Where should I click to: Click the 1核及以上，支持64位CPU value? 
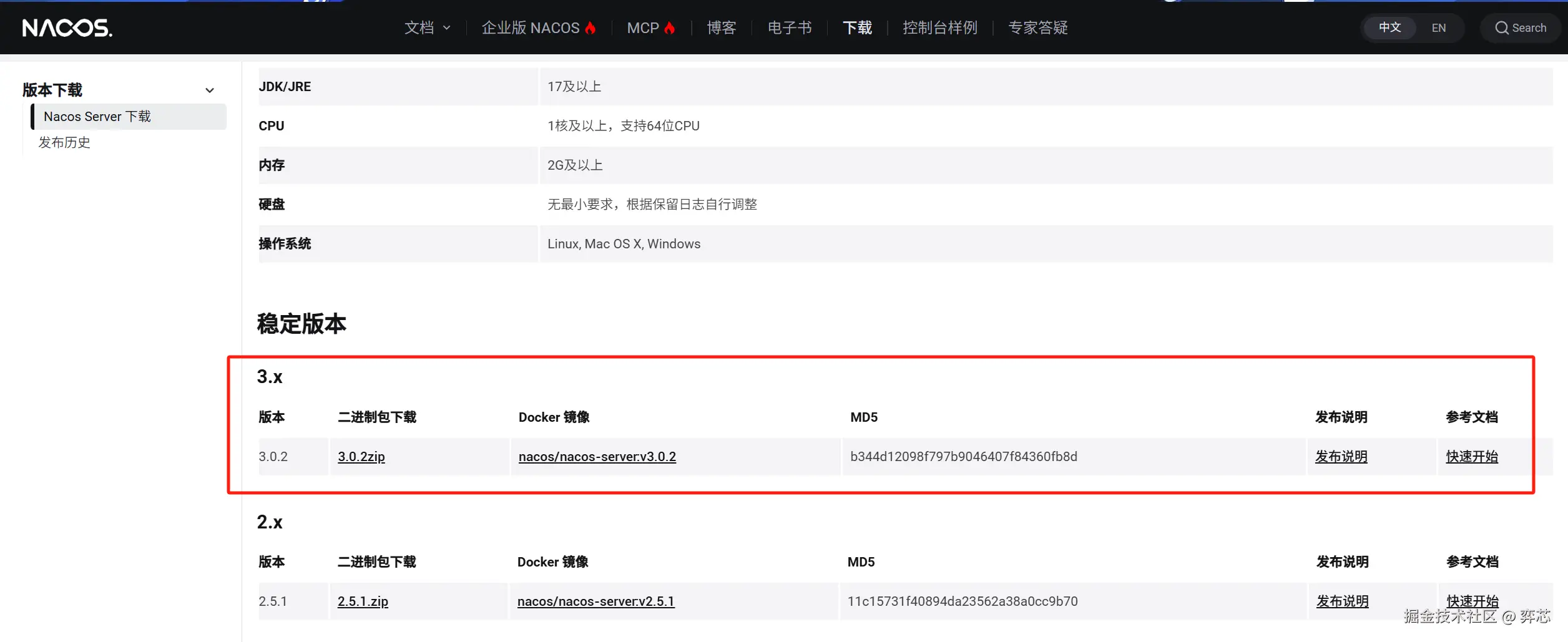pyautogui.click(x=624, y=126)
